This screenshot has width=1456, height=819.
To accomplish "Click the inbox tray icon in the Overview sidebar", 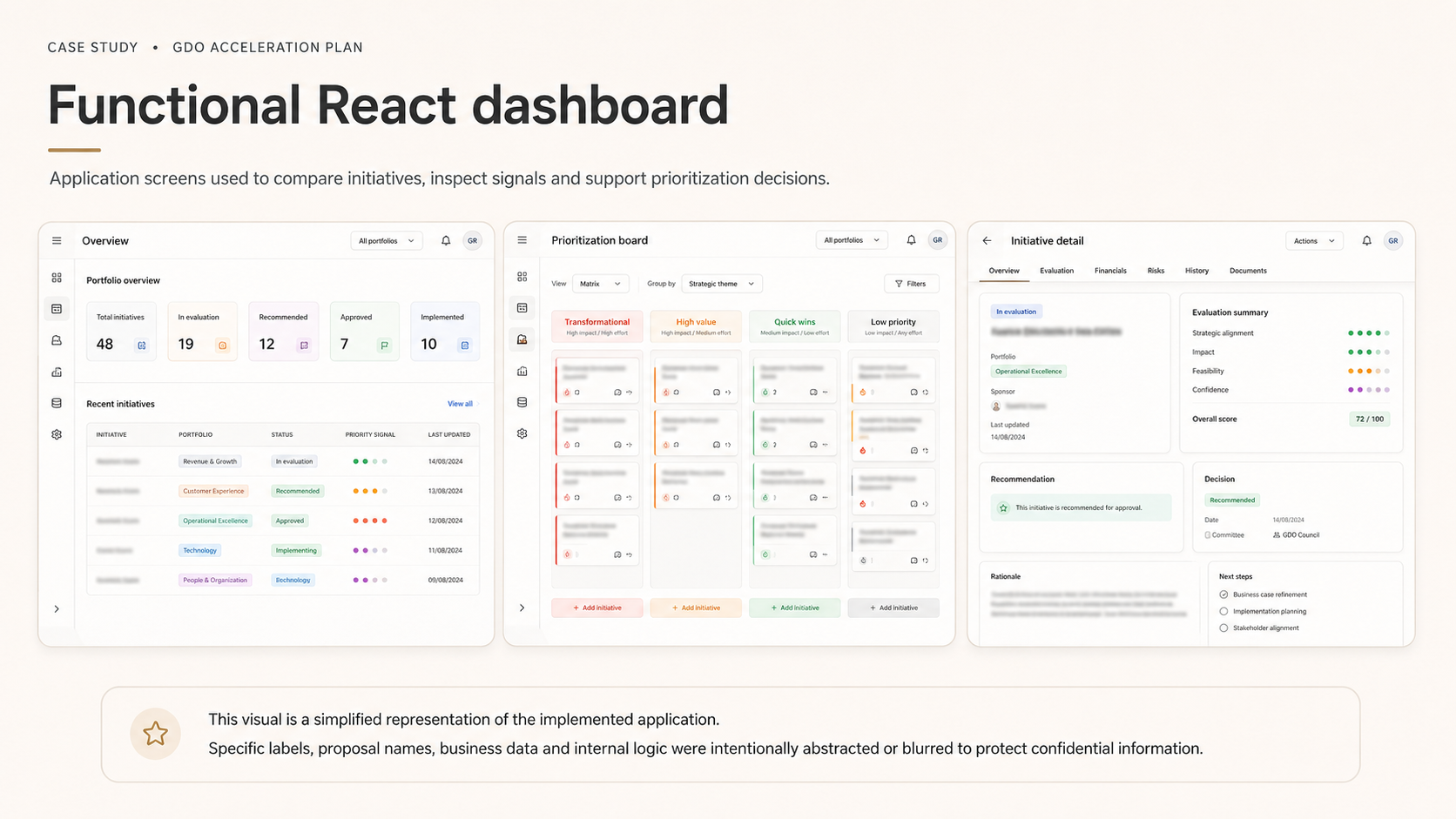I will pyautogui.click(x=57, y=340).
